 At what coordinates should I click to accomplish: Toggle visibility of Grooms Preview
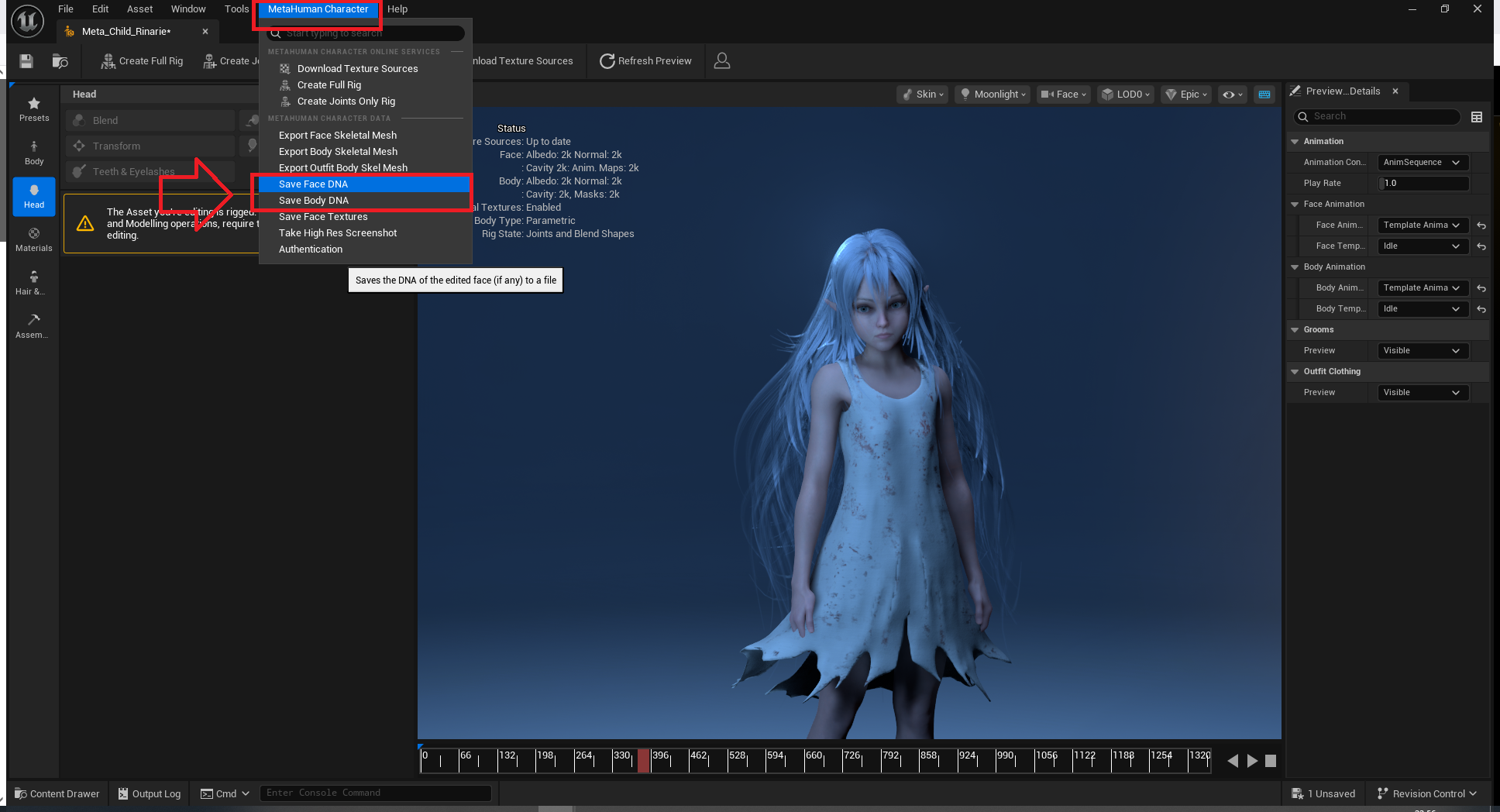click(x=1423, y=350)
